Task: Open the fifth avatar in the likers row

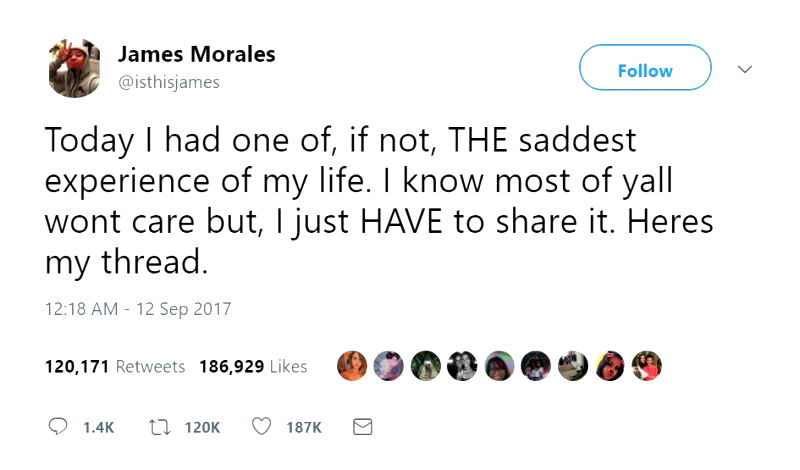Action: pos(499,367)
